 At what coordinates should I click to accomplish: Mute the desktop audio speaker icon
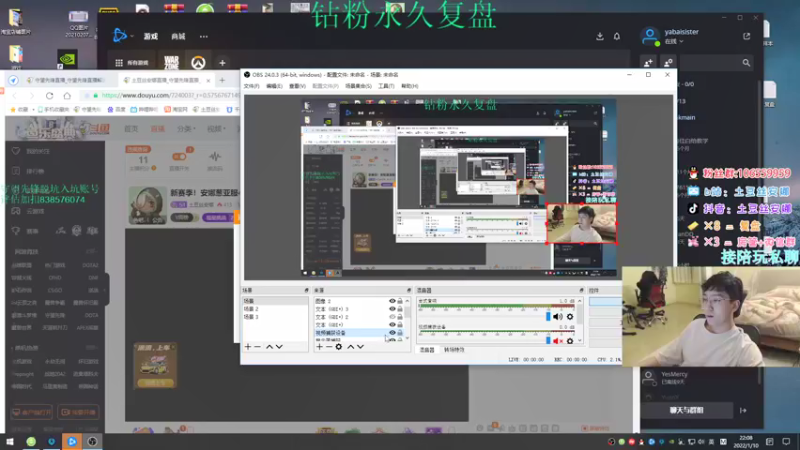(x=558, y=317)
